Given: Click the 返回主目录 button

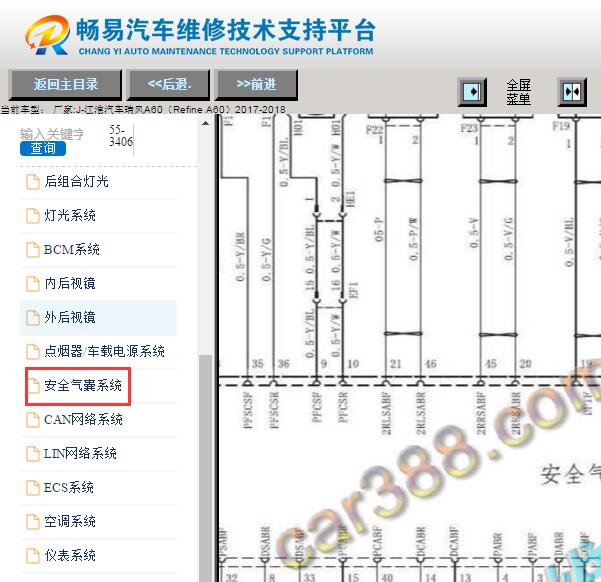Looking at the screenshot, I should (65, 84).
